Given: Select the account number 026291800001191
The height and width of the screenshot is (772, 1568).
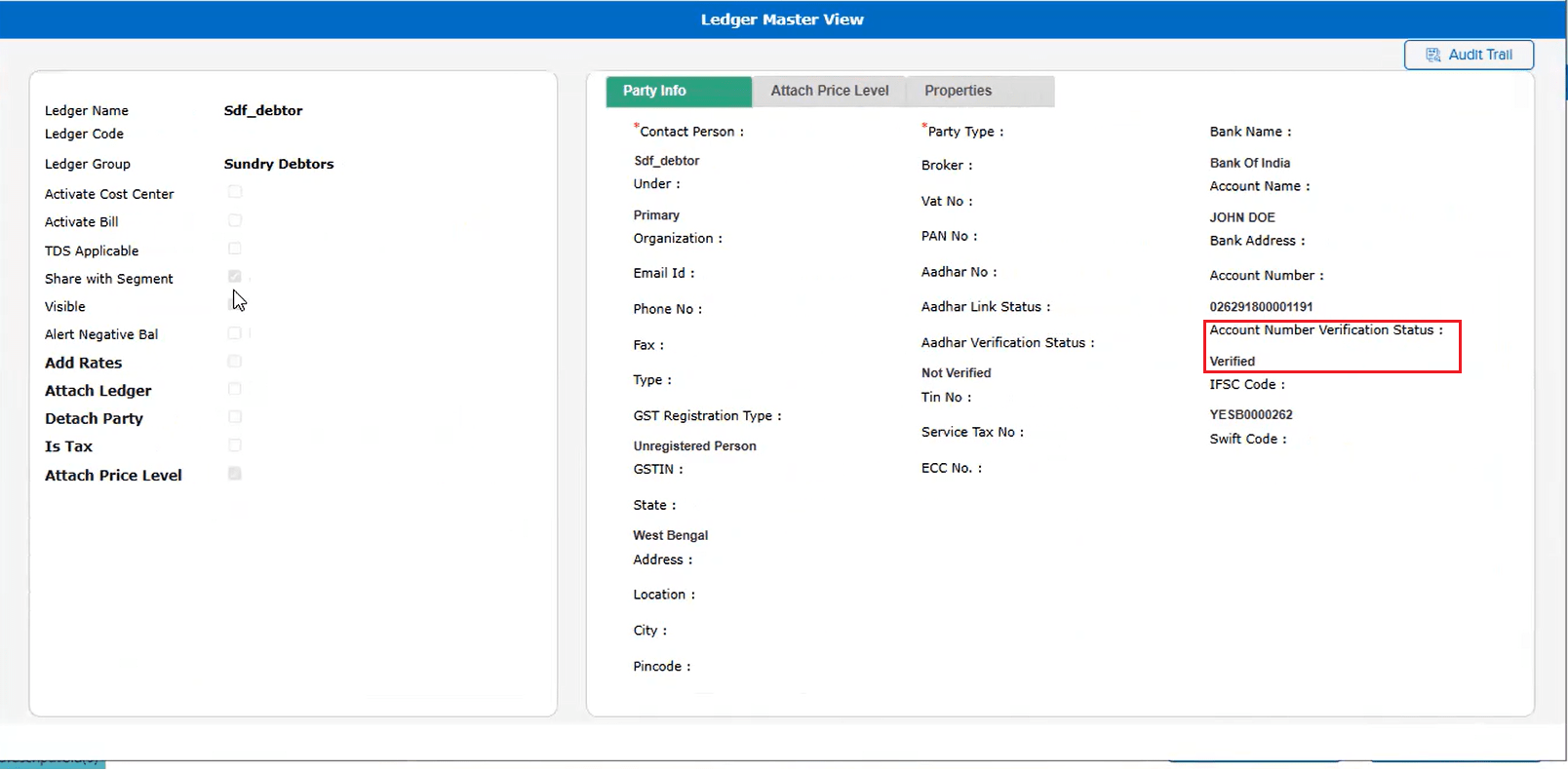Looking at the screenshot, I should [1261, 306].
